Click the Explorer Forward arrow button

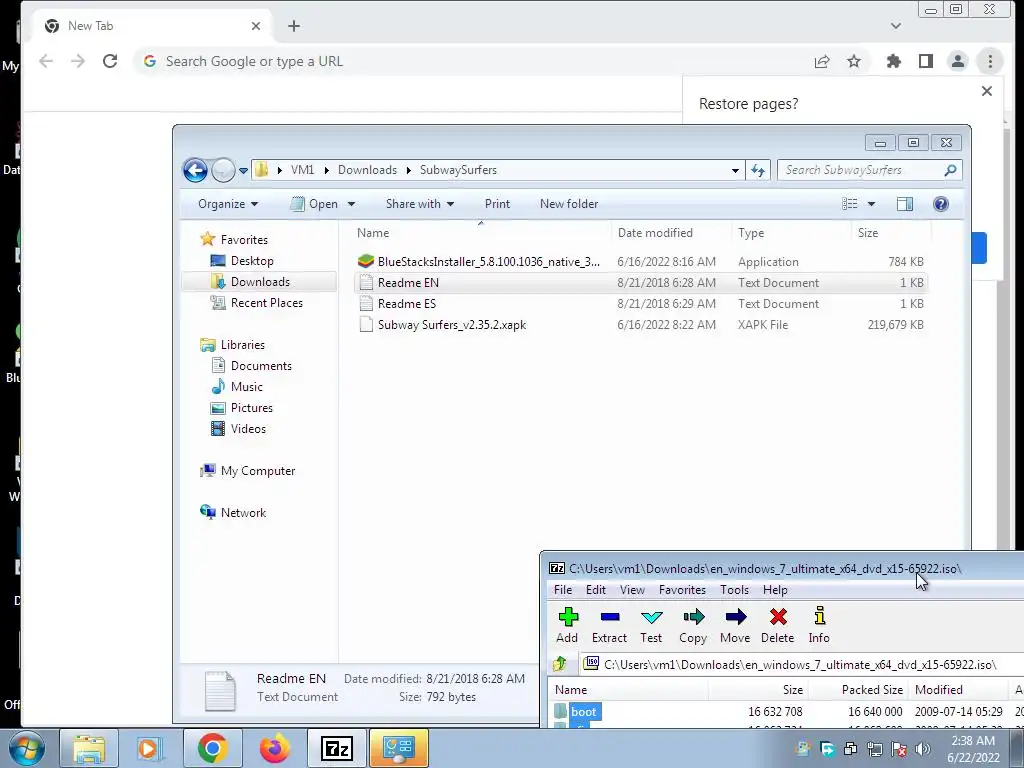click(x=223, y=170)
